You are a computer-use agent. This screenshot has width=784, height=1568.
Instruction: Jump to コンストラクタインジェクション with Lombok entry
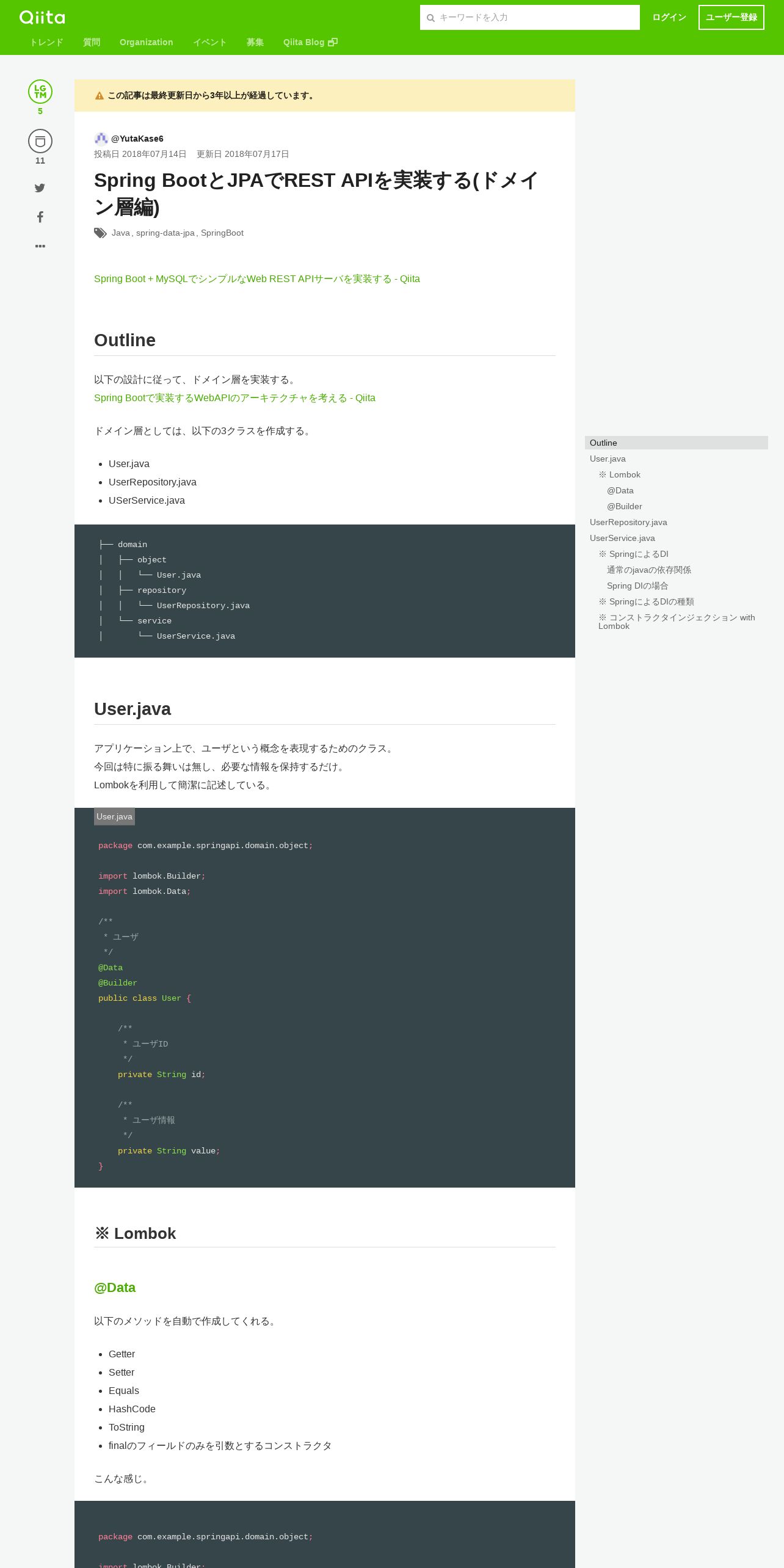(677, 622)
